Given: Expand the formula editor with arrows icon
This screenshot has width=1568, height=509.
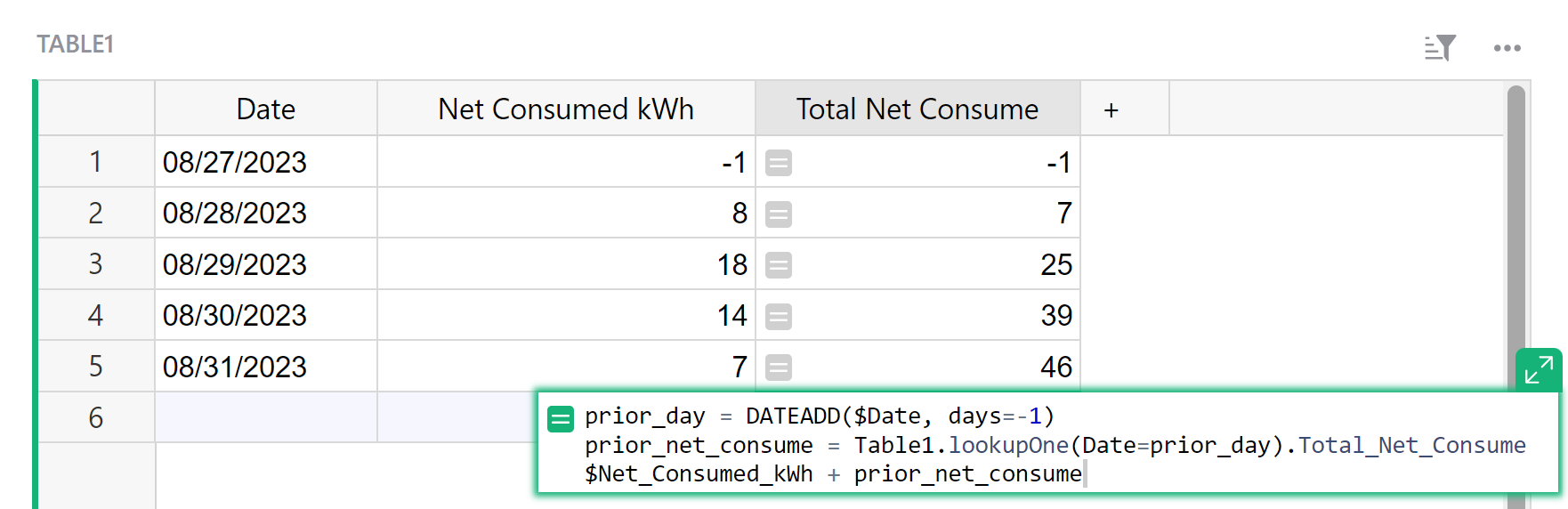Looking at the screenshot, I should pos(1539,369).
